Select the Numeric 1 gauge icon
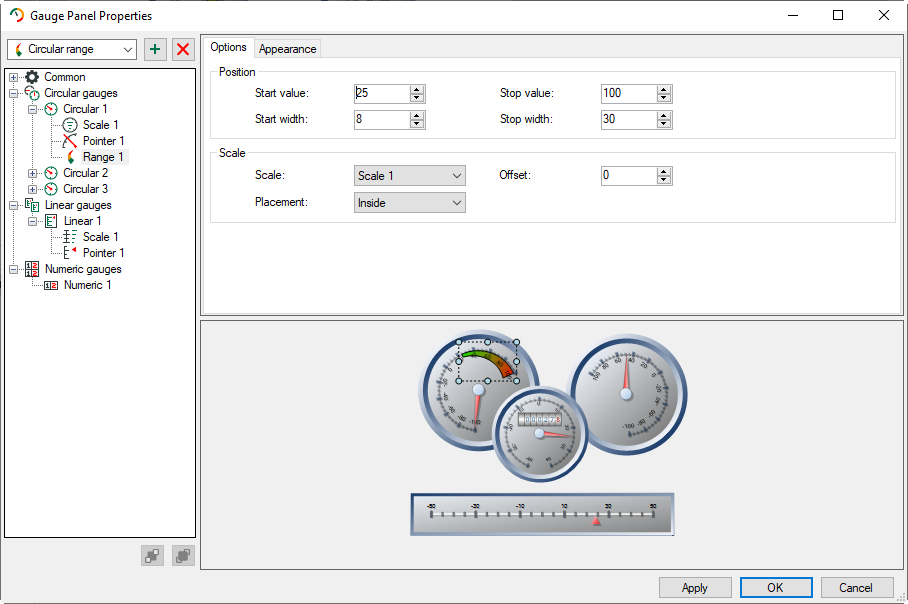Image resolution: width=908 pixels, height=604 pixels. click(x=51, y=285)
